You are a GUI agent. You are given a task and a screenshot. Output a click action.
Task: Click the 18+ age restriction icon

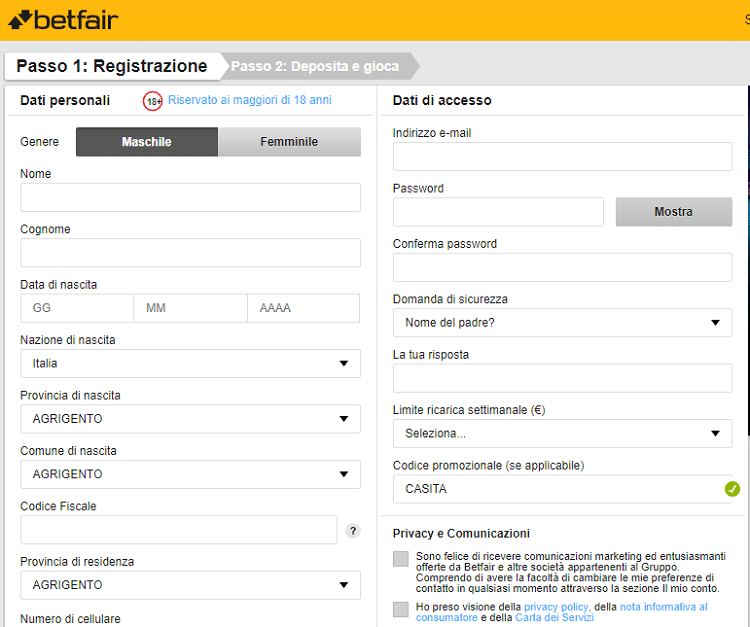153,101
